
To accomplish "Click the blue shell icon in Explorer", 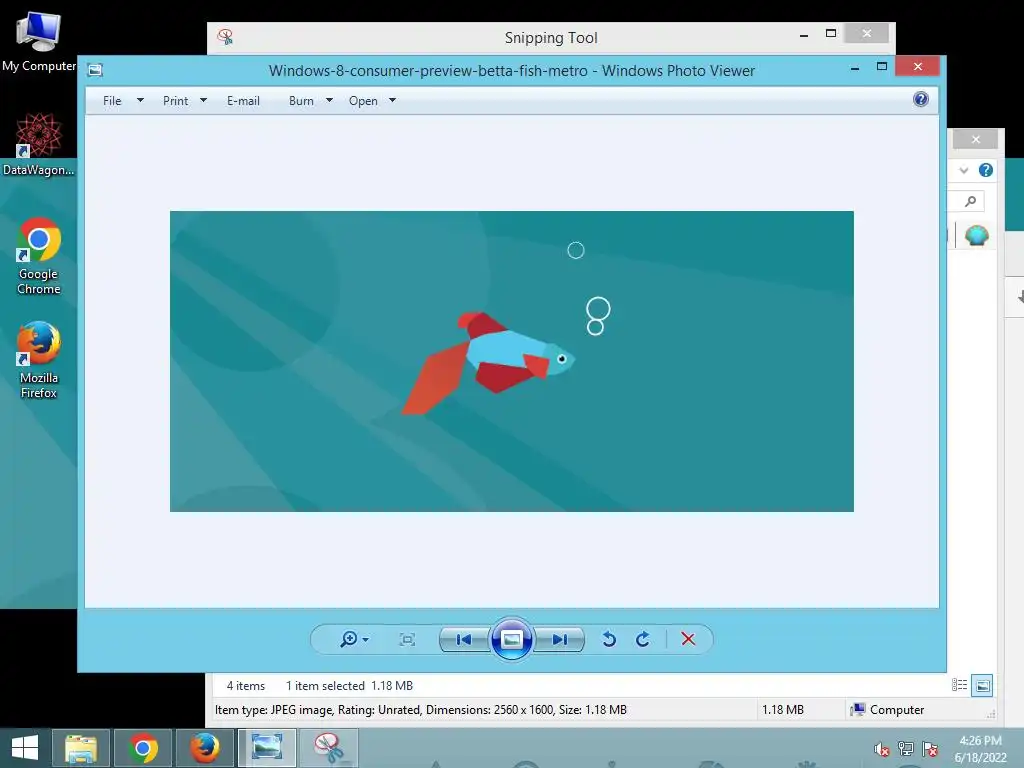I will click(x=977, y=235).
